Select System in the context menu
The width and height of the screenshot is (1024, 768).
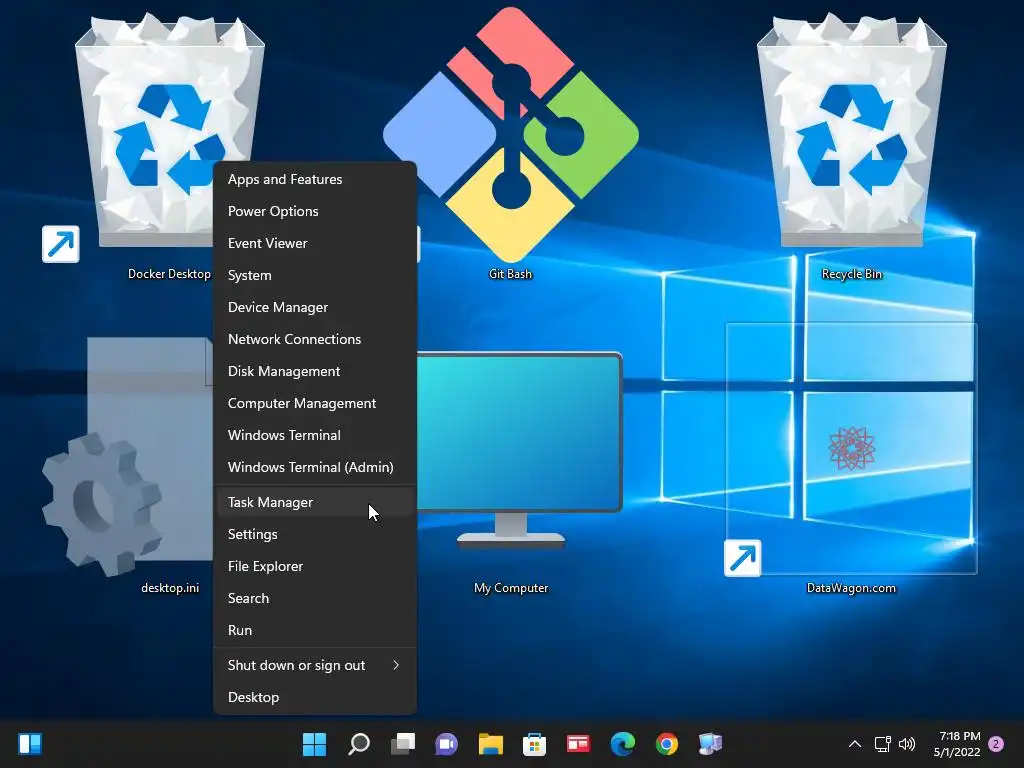tap(315, 275)
